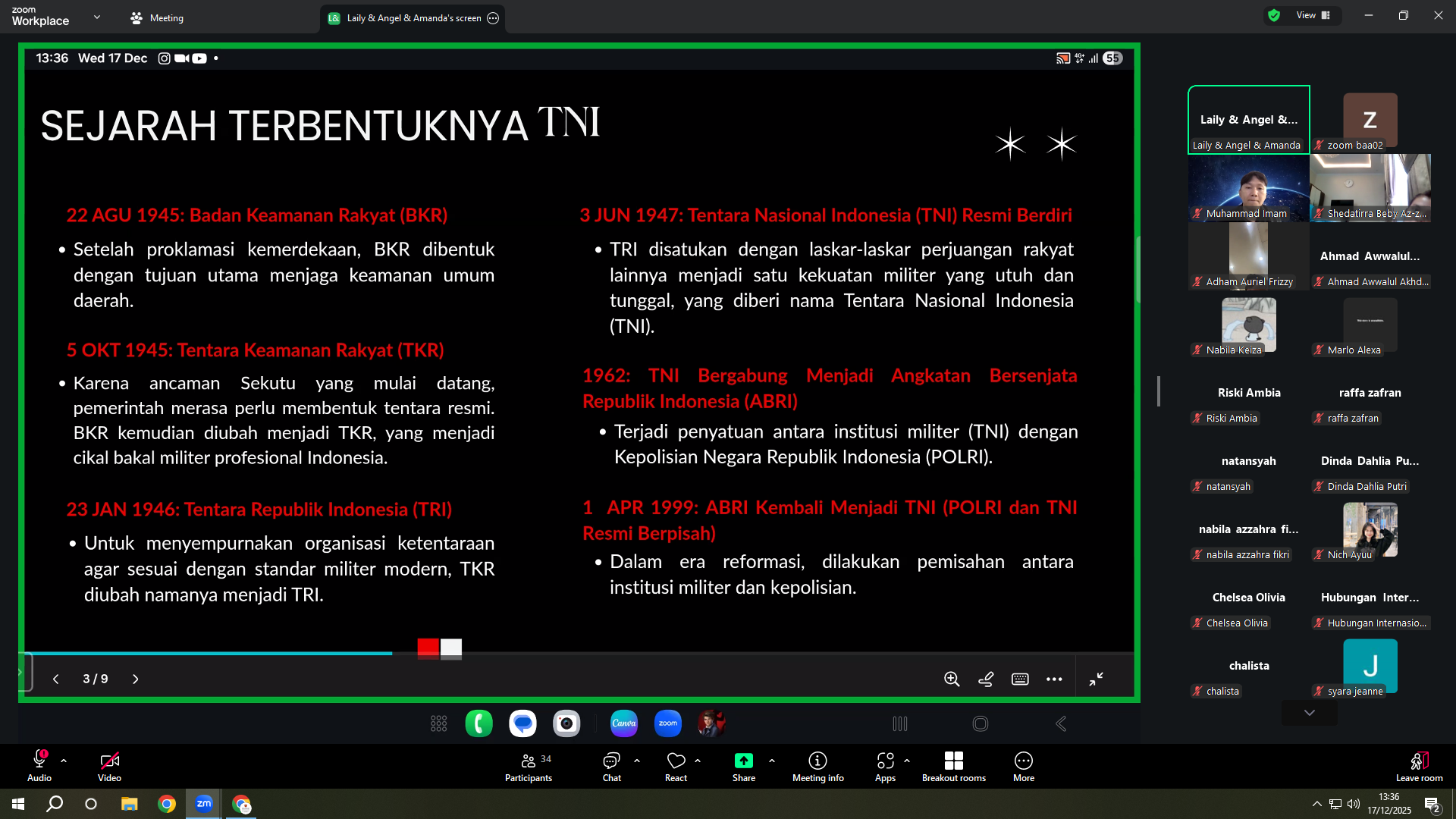Screen dimensions: 1456x819
Task: Select Muhammad Imam's video thumbnail
Action: pyautogui.click(x=1248, y=188)
